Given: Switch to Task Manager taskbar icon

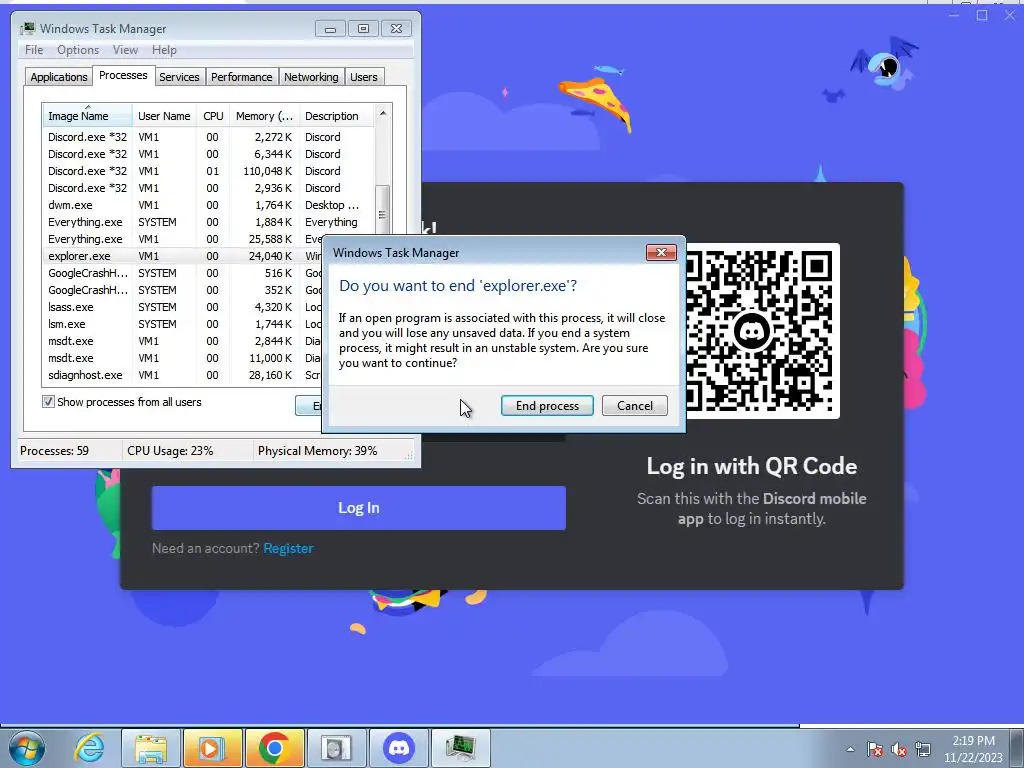Looking at the screenshot, I should 461,748.
